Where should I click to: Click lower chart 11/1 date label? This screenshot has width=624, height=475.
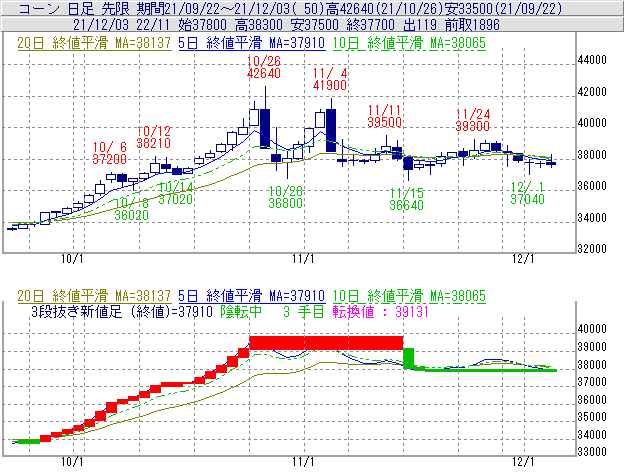[x=303, y=462]
